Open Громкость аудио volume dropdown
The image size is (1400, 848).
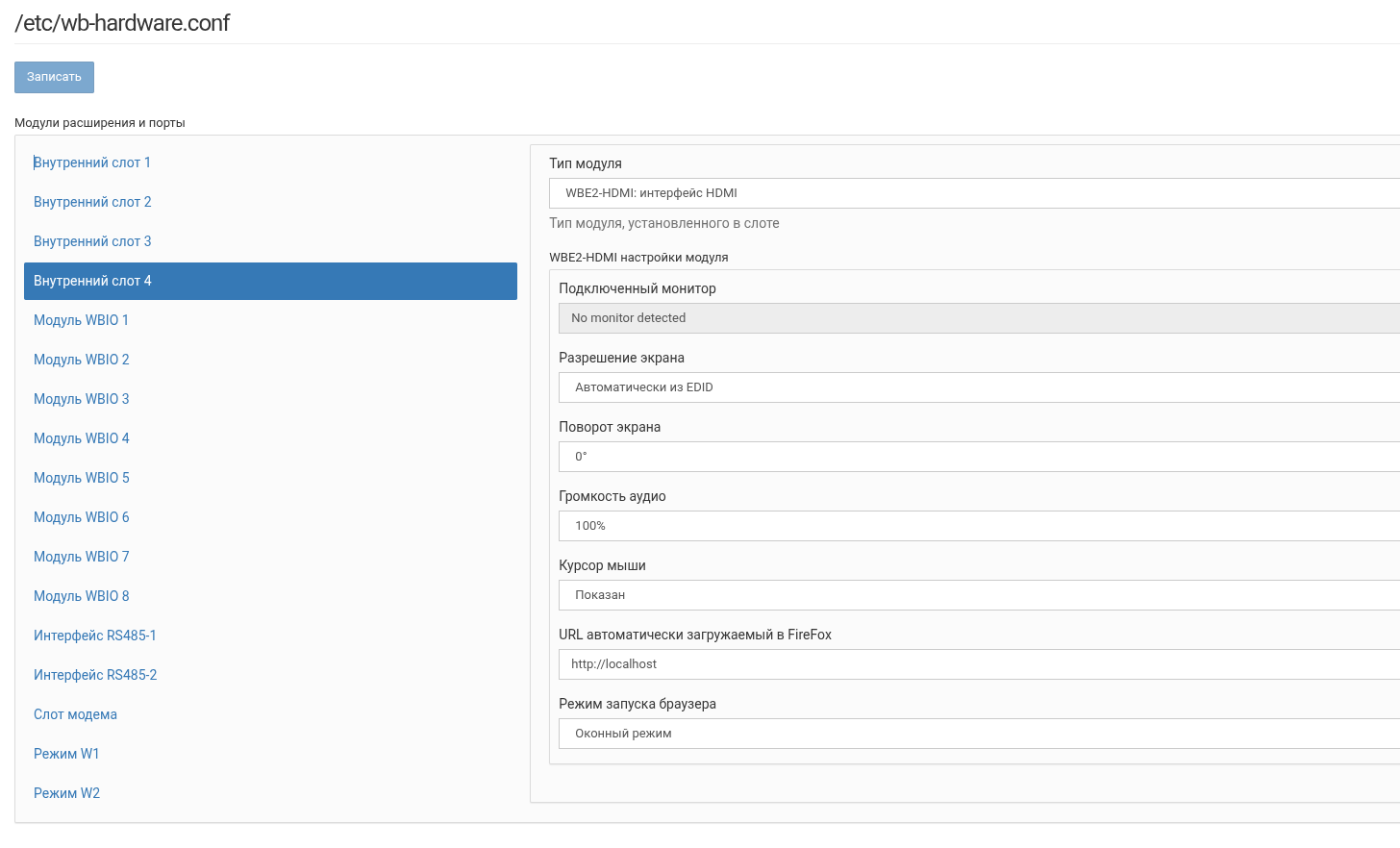click(978, 526)
